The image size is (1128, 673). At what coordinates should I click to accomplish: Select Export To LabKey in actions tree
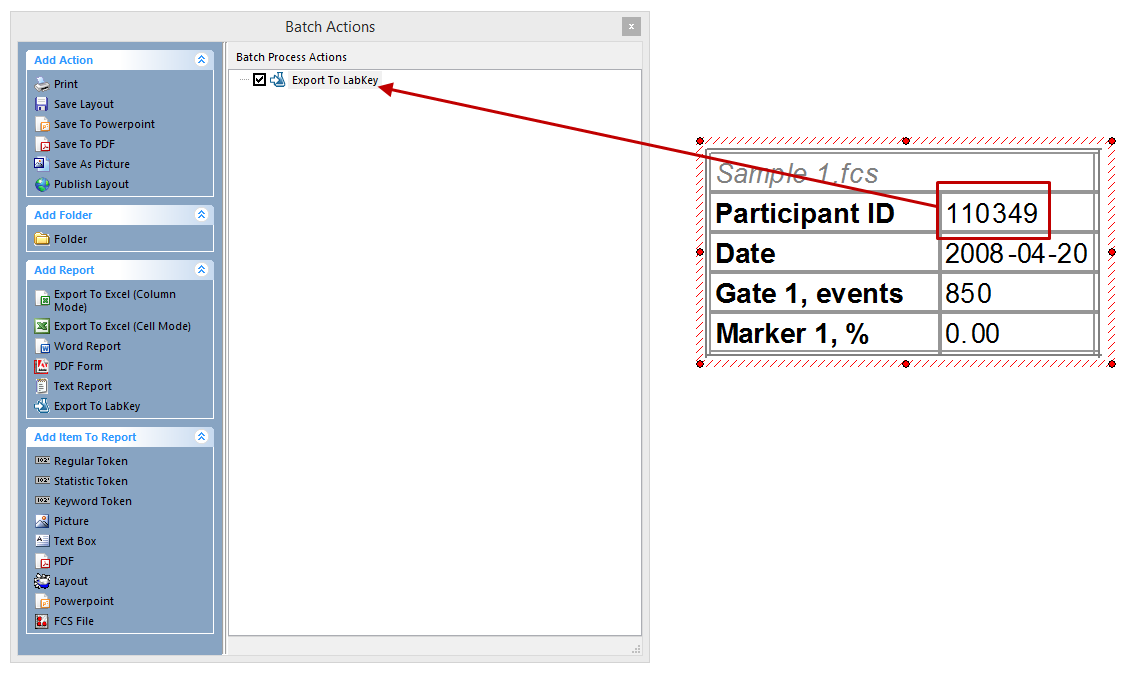[x=334, y=80]
